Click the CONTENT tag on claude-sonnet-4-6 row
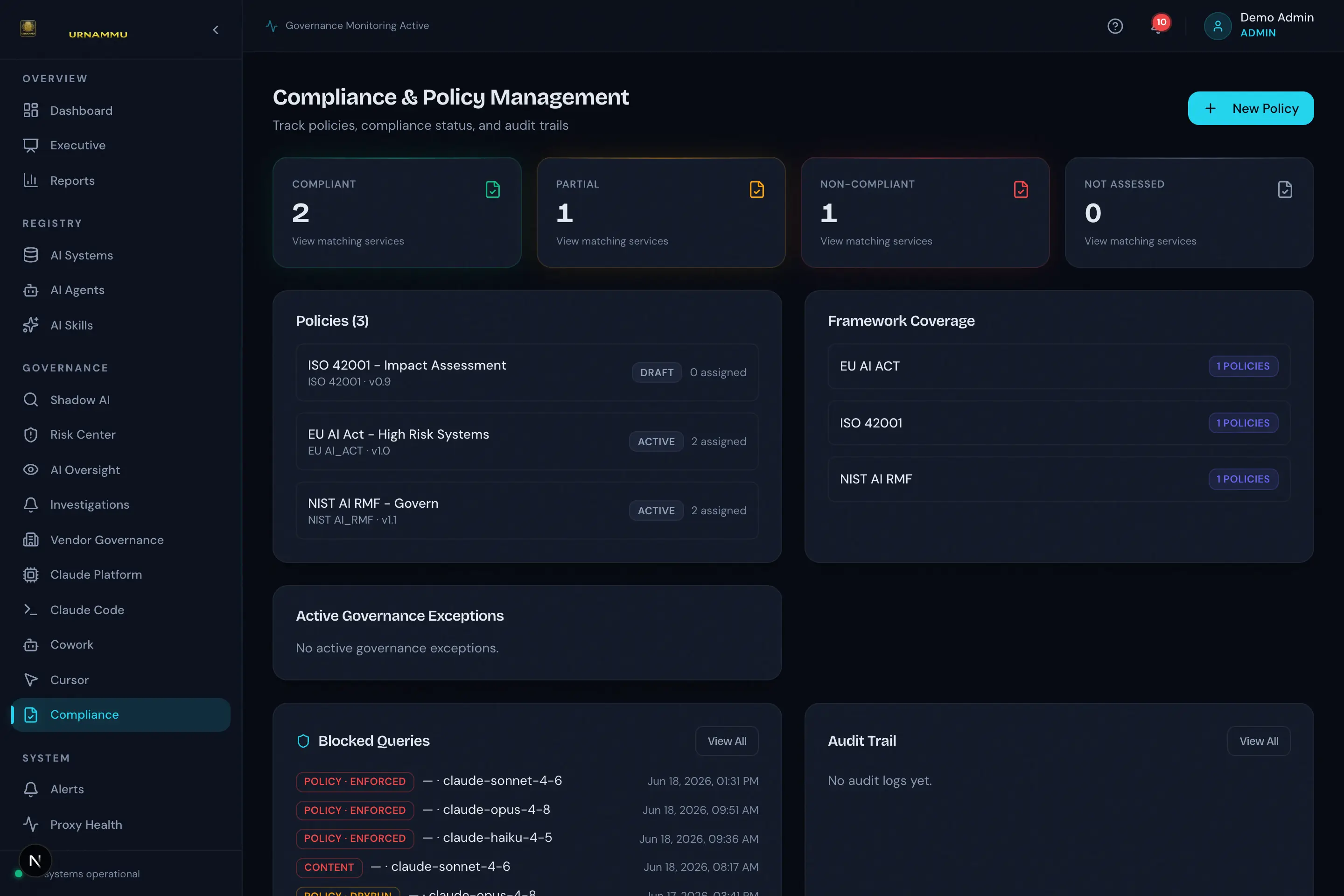 click(329, 868)
